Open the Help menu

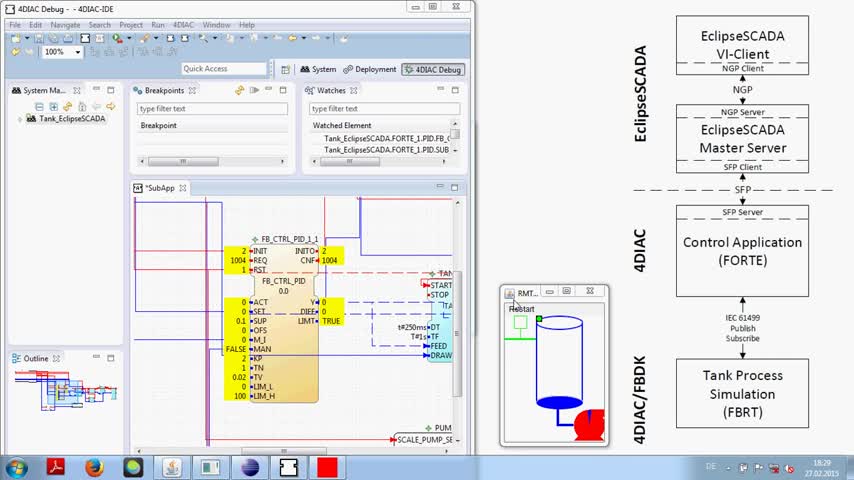click(x=247, y=25)
